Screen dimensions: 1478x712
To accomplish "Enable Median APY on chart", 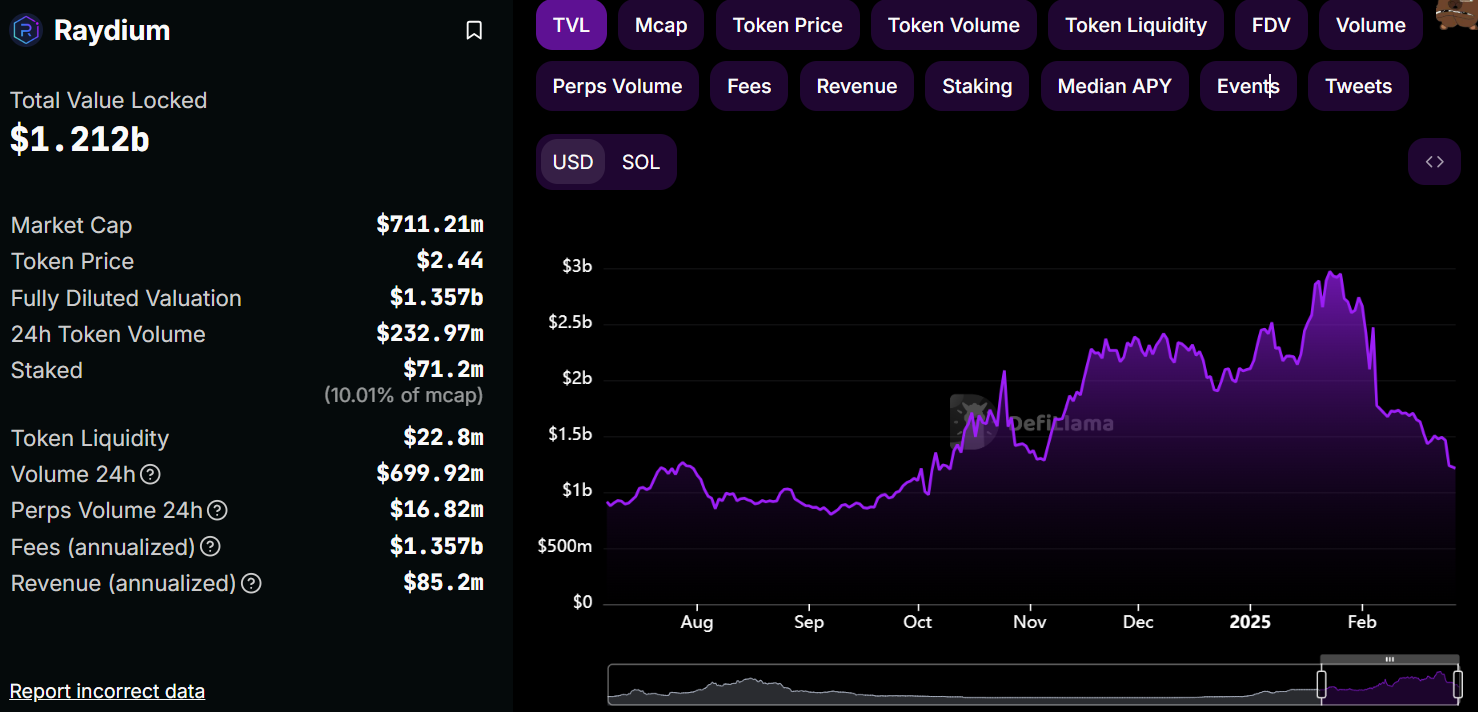I will point(1115,87).
